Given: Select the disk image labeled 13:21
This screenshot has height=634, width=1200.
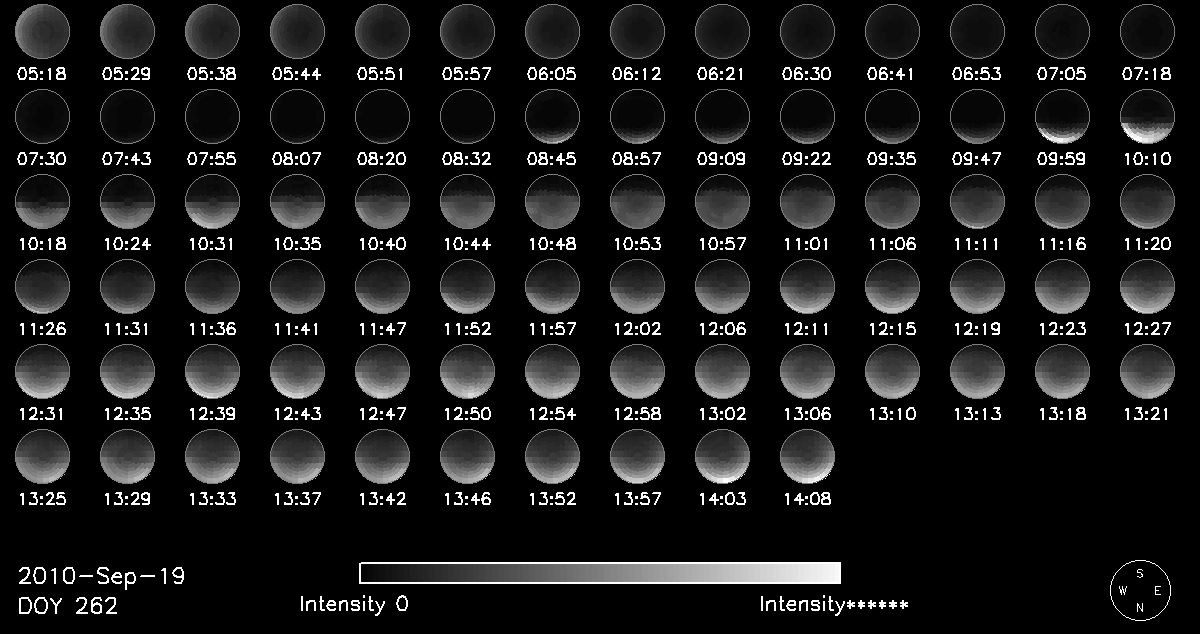Looking at the screenshot, I should point(1147,372).
